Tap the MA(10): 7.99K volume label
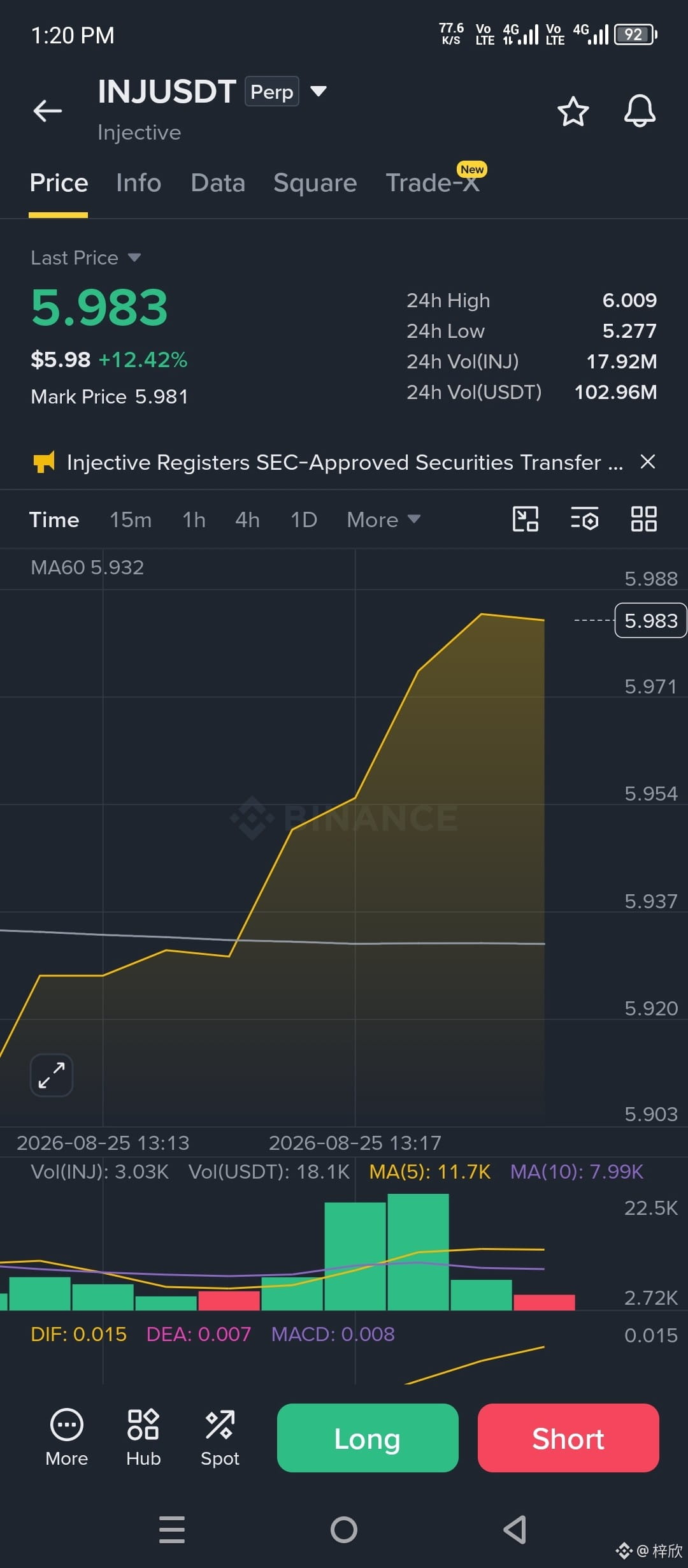Viewport: 688px width, 1568px height. click(577, 1172)
